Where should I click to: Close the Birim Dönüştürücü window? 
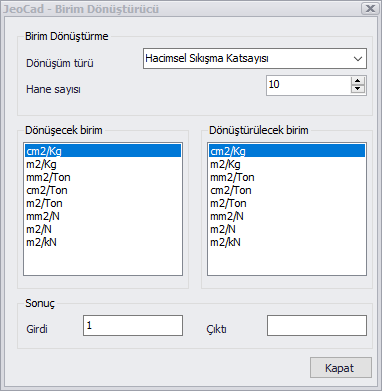coord(370,8)
